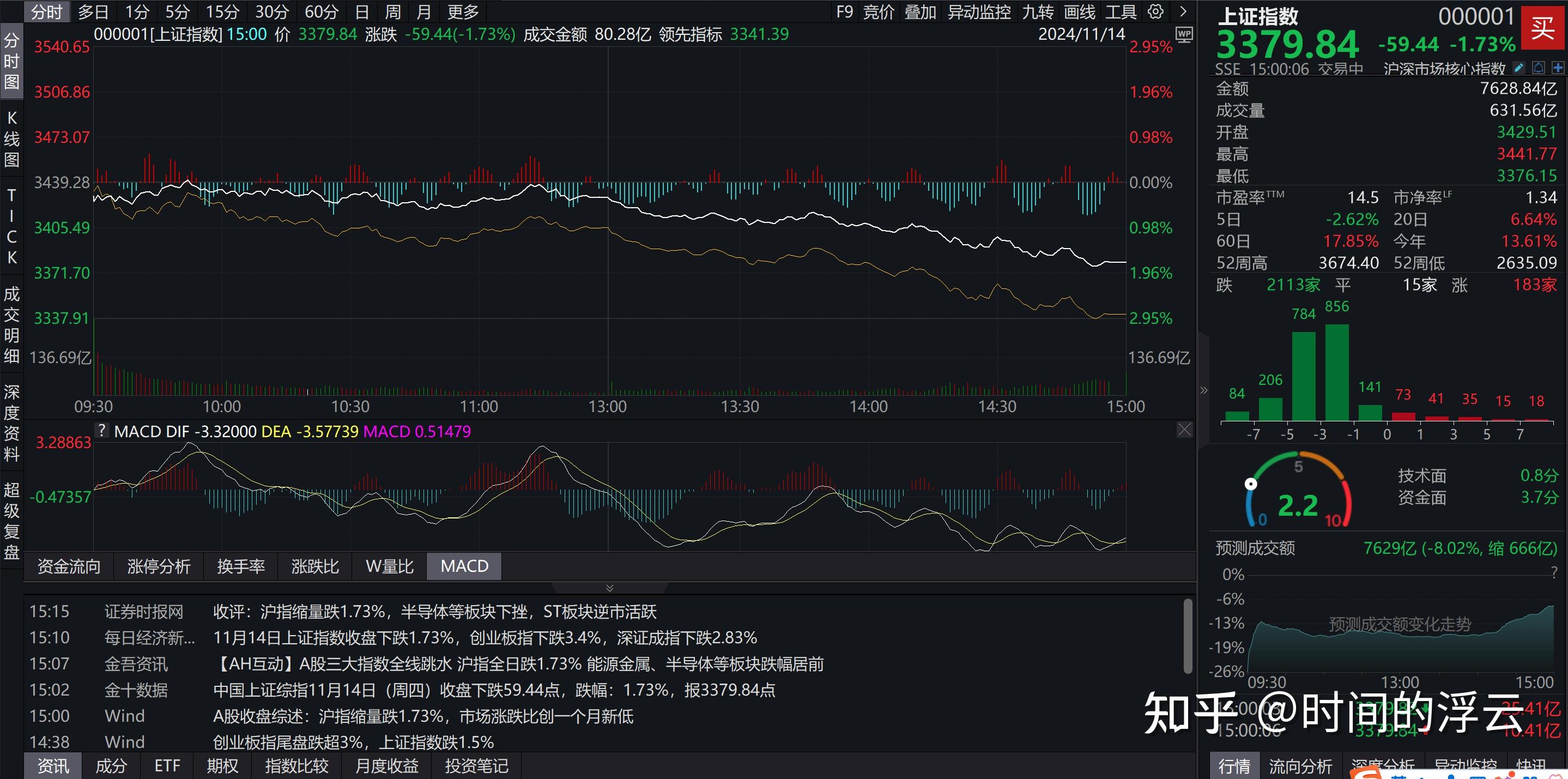This screenshot has height=779, width=1568.
Task: Click the pencil edit icon next to 沪深市场核心指数
Action: [1519, 68]
